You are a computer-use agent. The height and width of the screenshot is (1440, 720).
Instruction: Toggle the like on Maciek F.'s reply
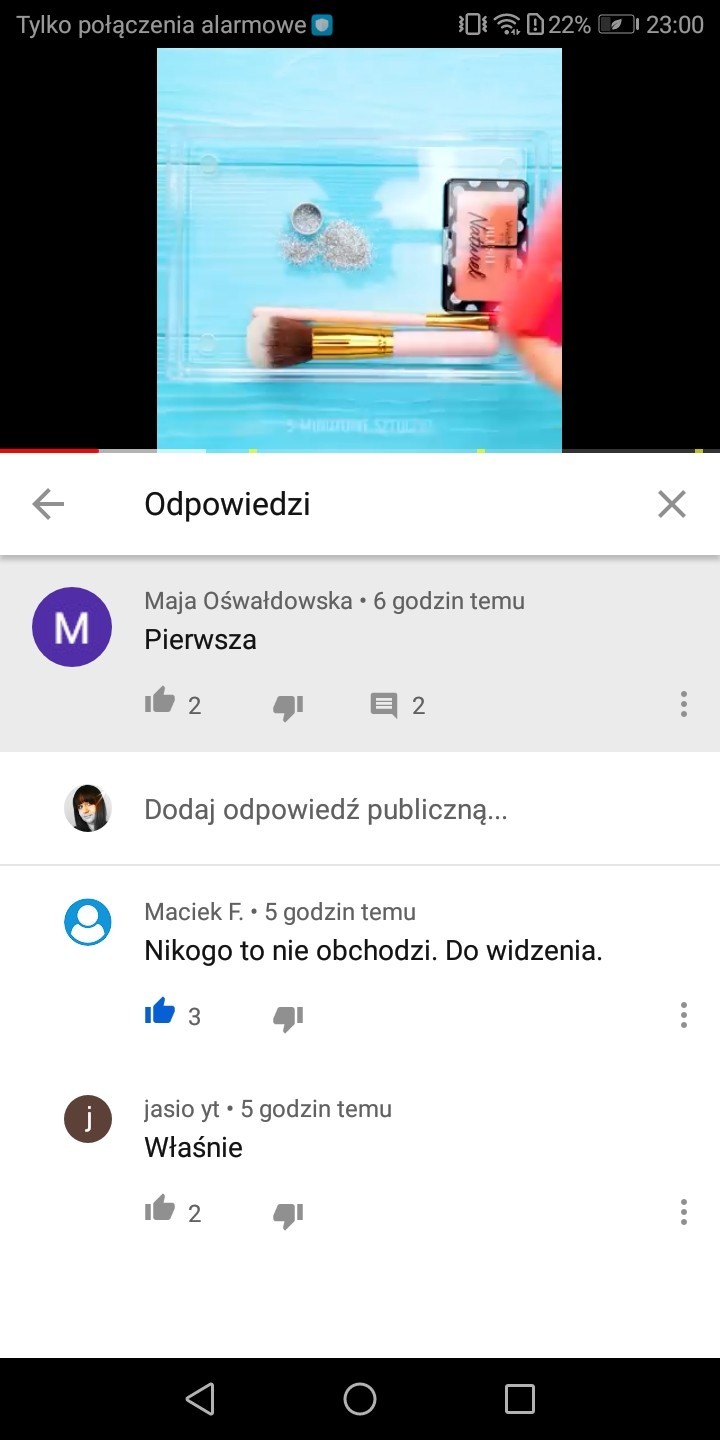160,1014
